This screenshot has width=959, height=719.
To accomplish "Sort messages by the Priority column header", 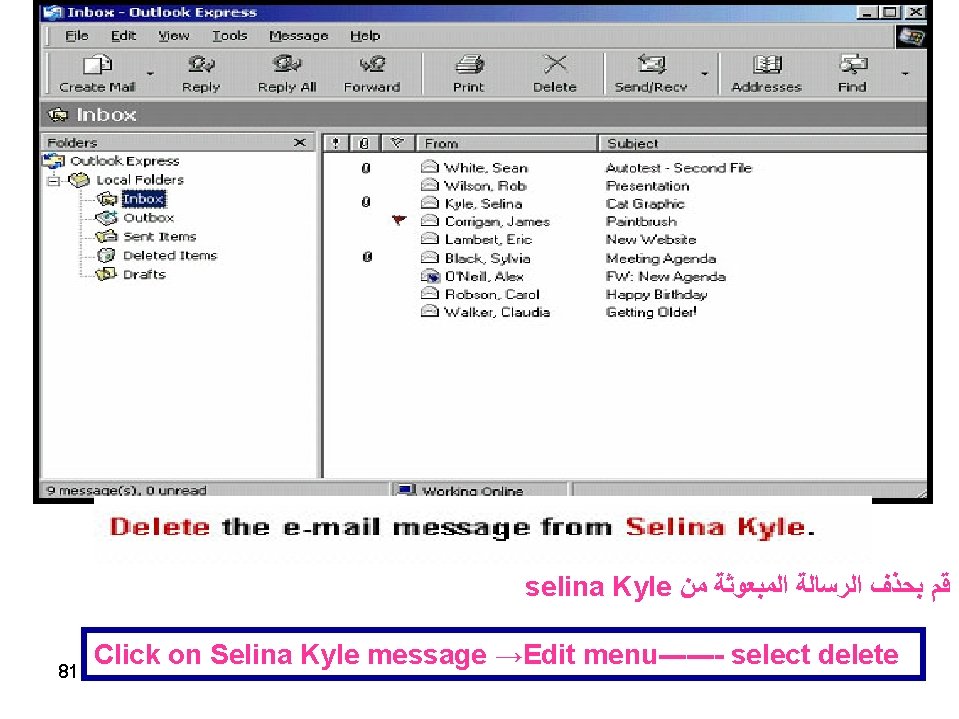I will coord(335,144).
